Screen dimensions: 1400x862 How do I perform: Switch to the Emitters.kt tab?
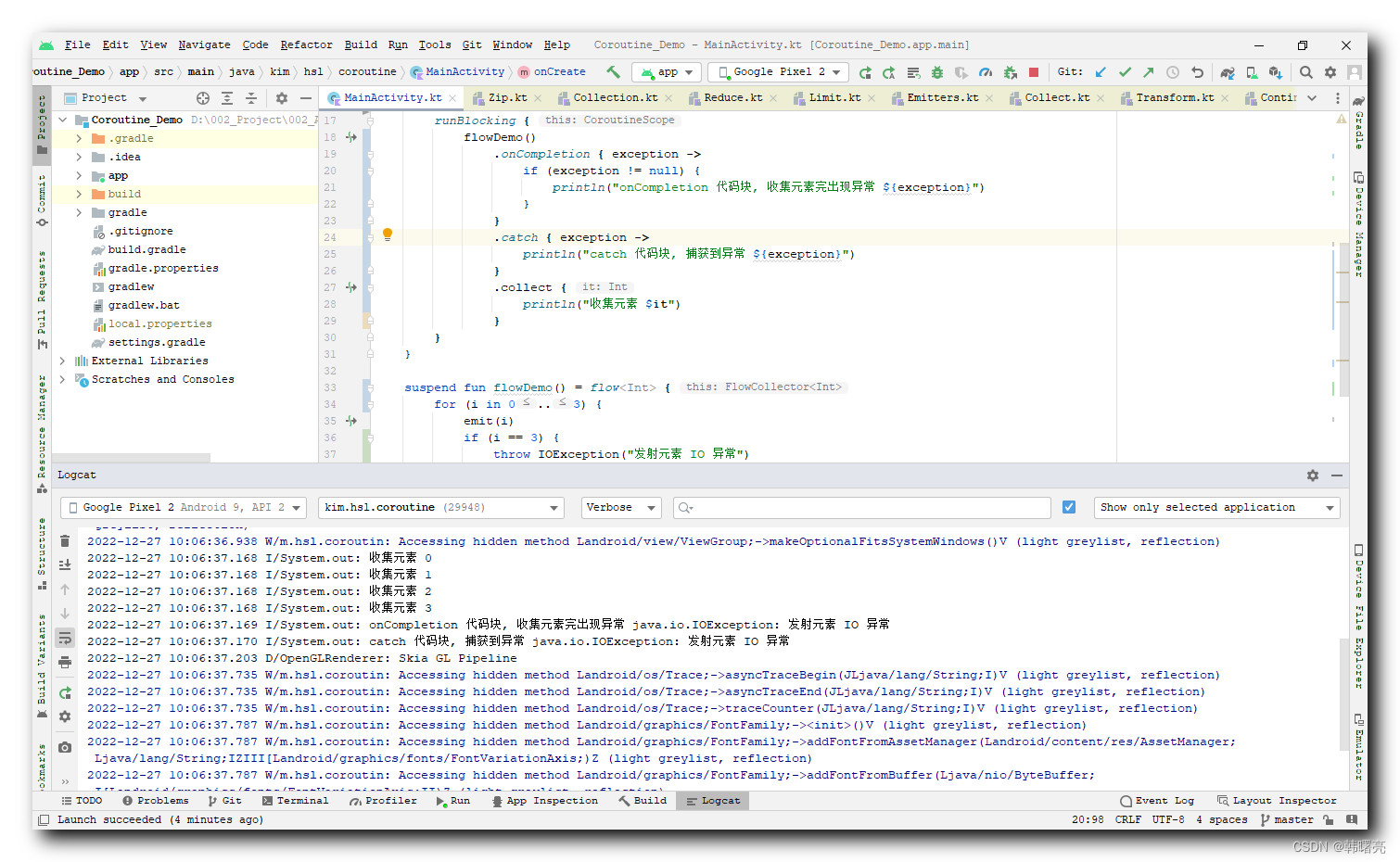[x=942, y=98]
